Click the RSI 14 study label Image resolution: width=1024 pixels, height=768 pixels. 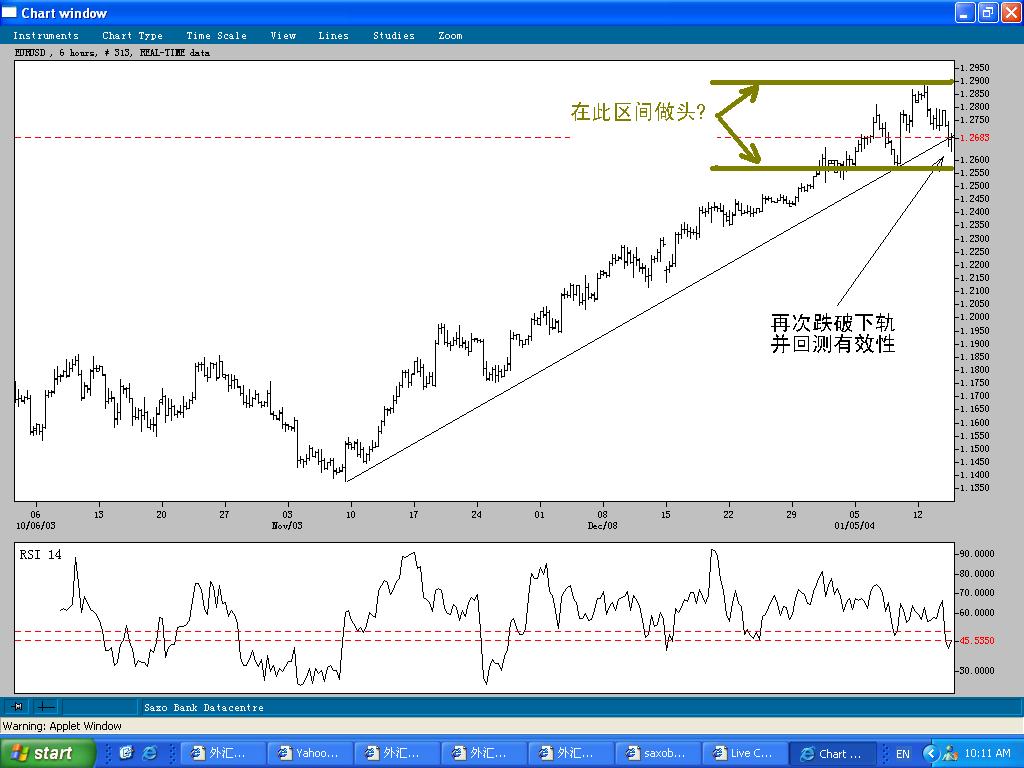(40, 554)
